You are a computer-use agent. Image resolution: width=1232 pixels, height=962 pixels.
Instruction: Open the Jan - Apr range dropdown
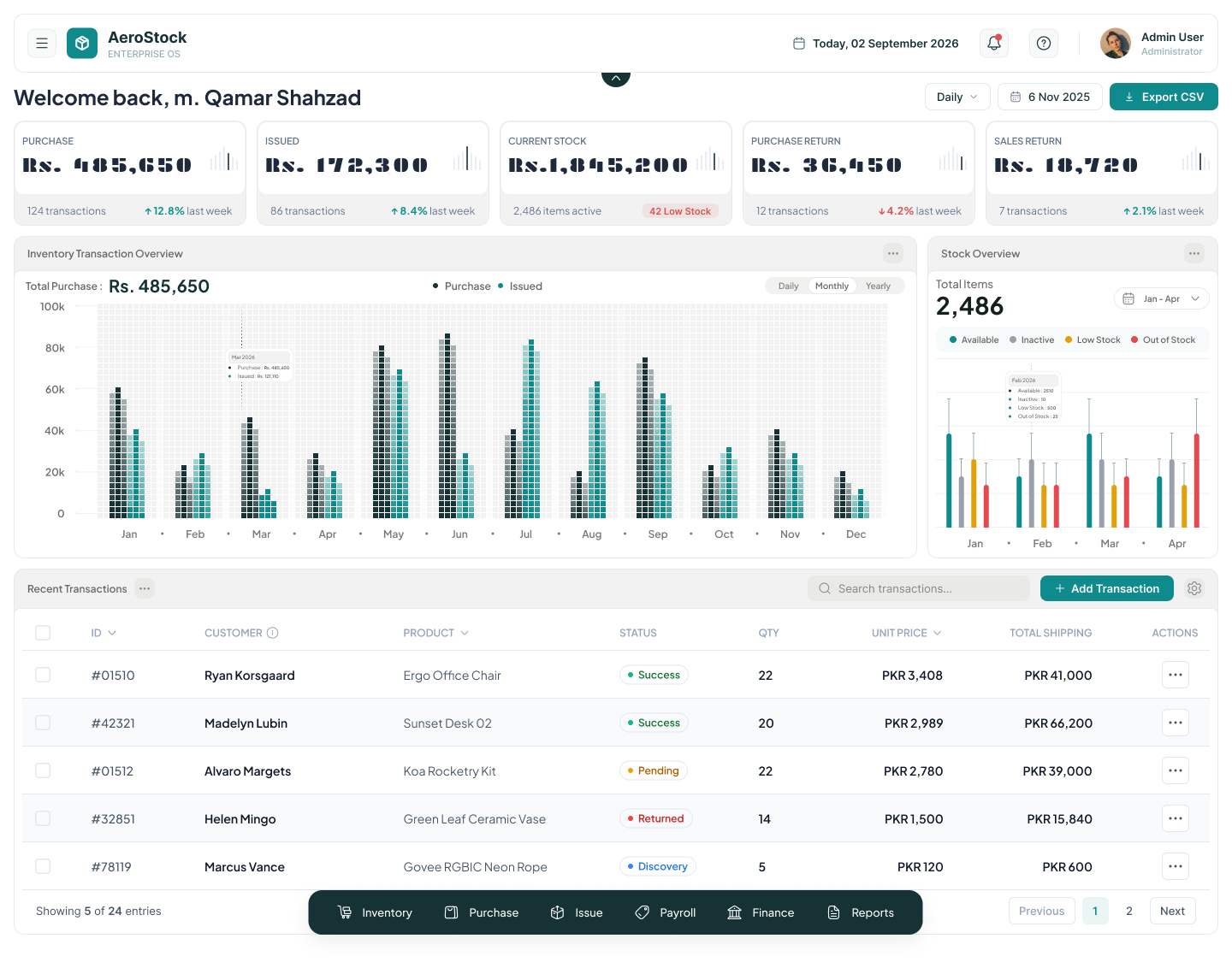click(x=1162, y=298)
